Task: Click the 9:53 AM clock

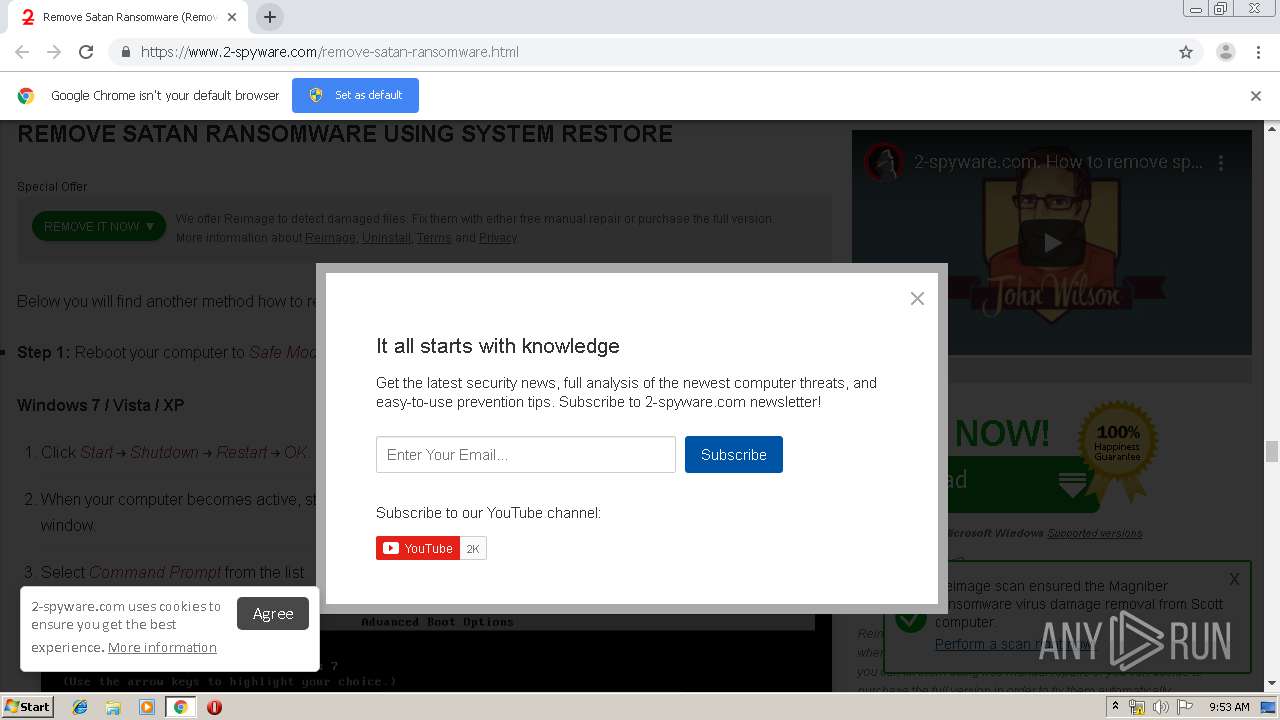Action: (1229, 707)
